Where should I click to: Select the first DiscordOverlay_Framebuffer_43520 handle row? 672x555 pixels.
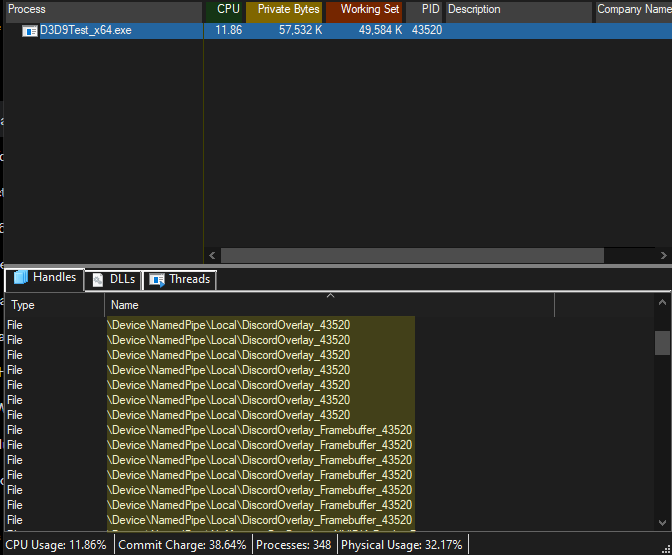point(260,430)
